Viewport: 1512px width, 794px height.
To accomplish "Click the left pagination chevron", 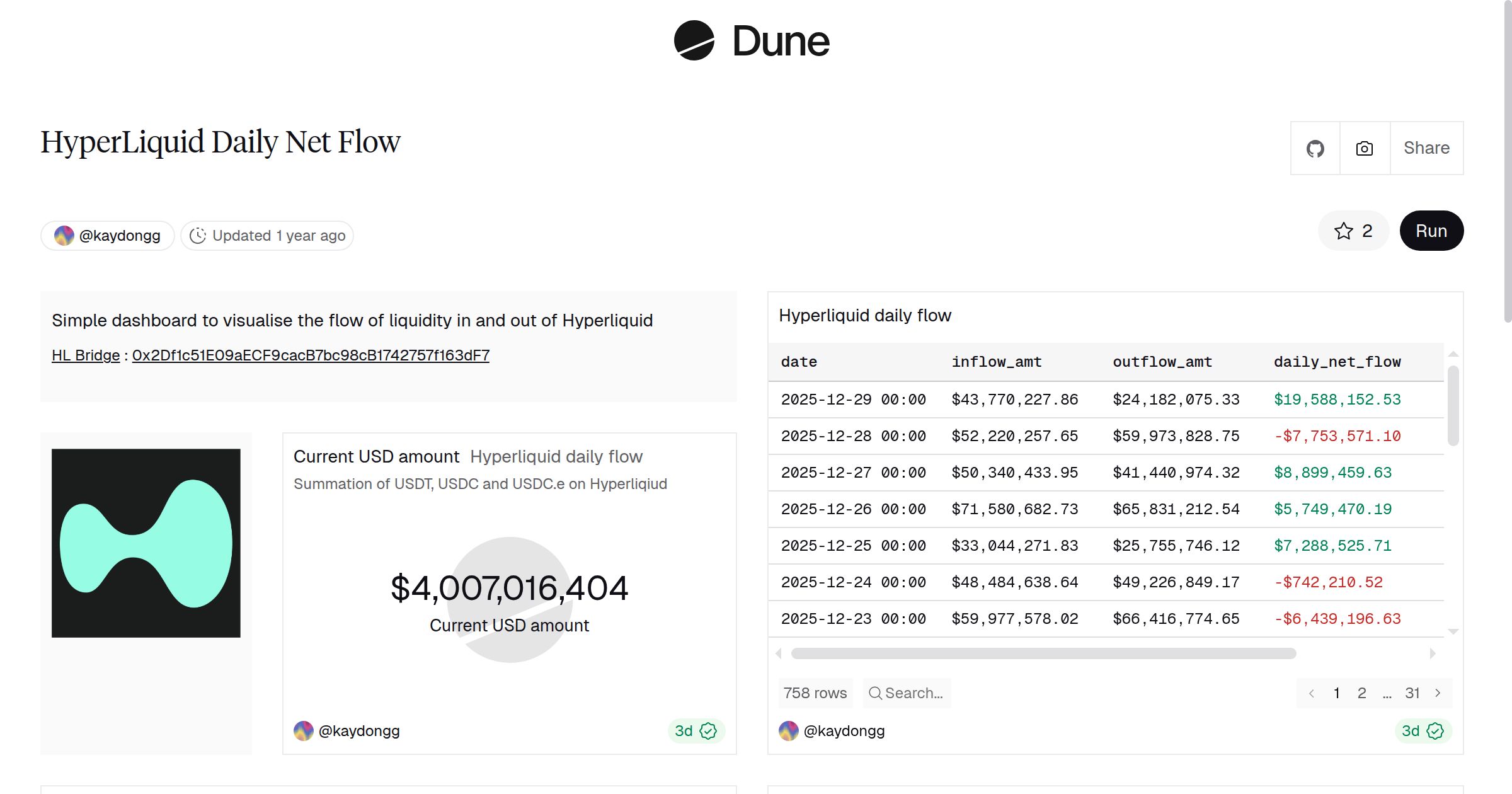I will [1312, 693].
